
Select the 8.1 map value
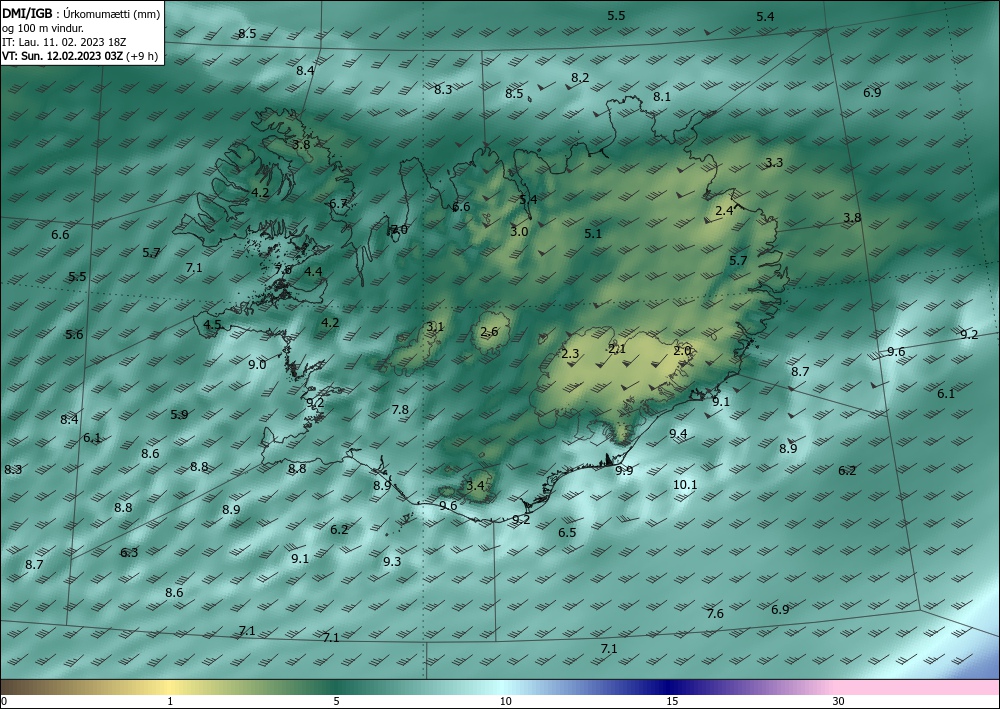pyautogui.click(x=662, y=97)
